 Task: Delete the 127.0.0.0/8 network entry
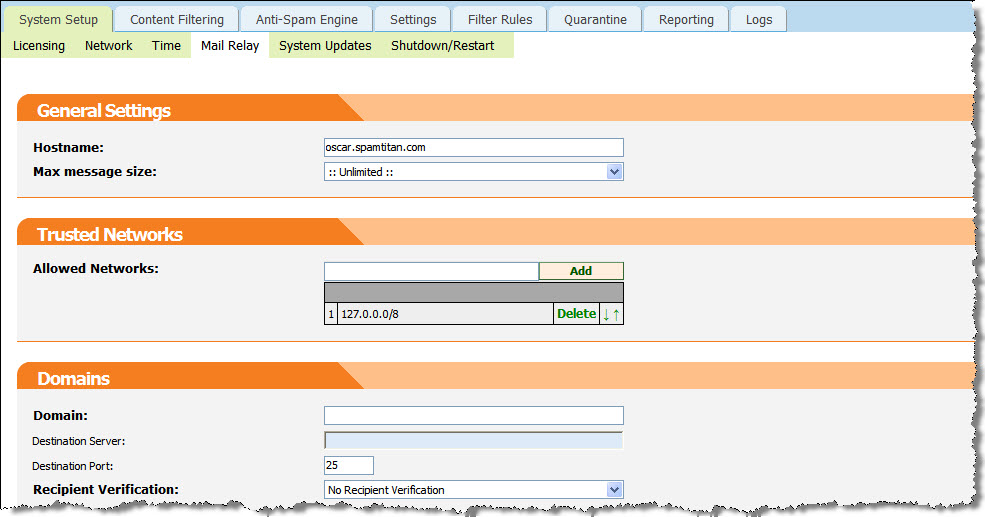pyautogui.click(x=576, y=314)
